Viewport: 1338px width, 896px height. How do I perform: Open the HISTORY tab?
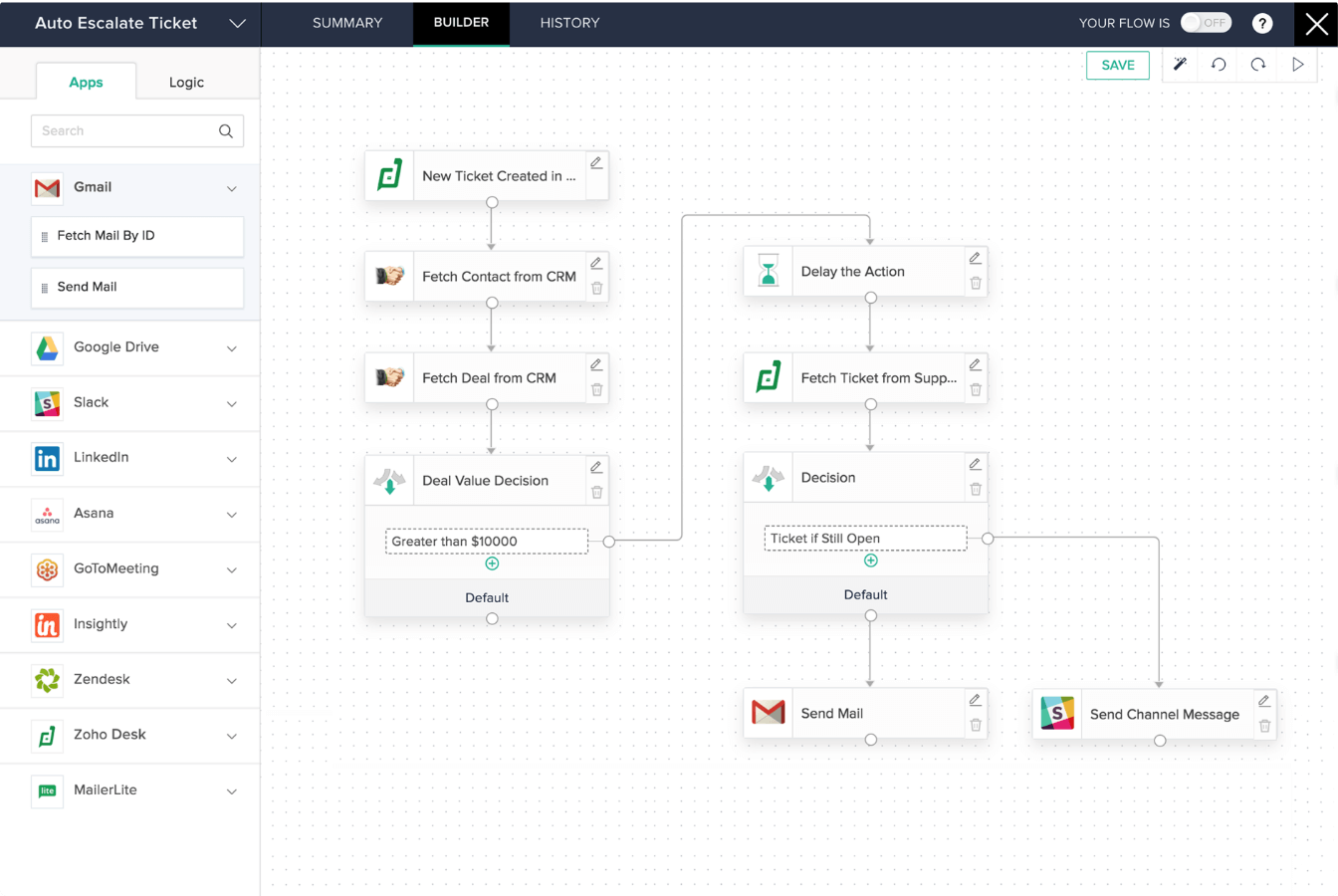[569, 23]
